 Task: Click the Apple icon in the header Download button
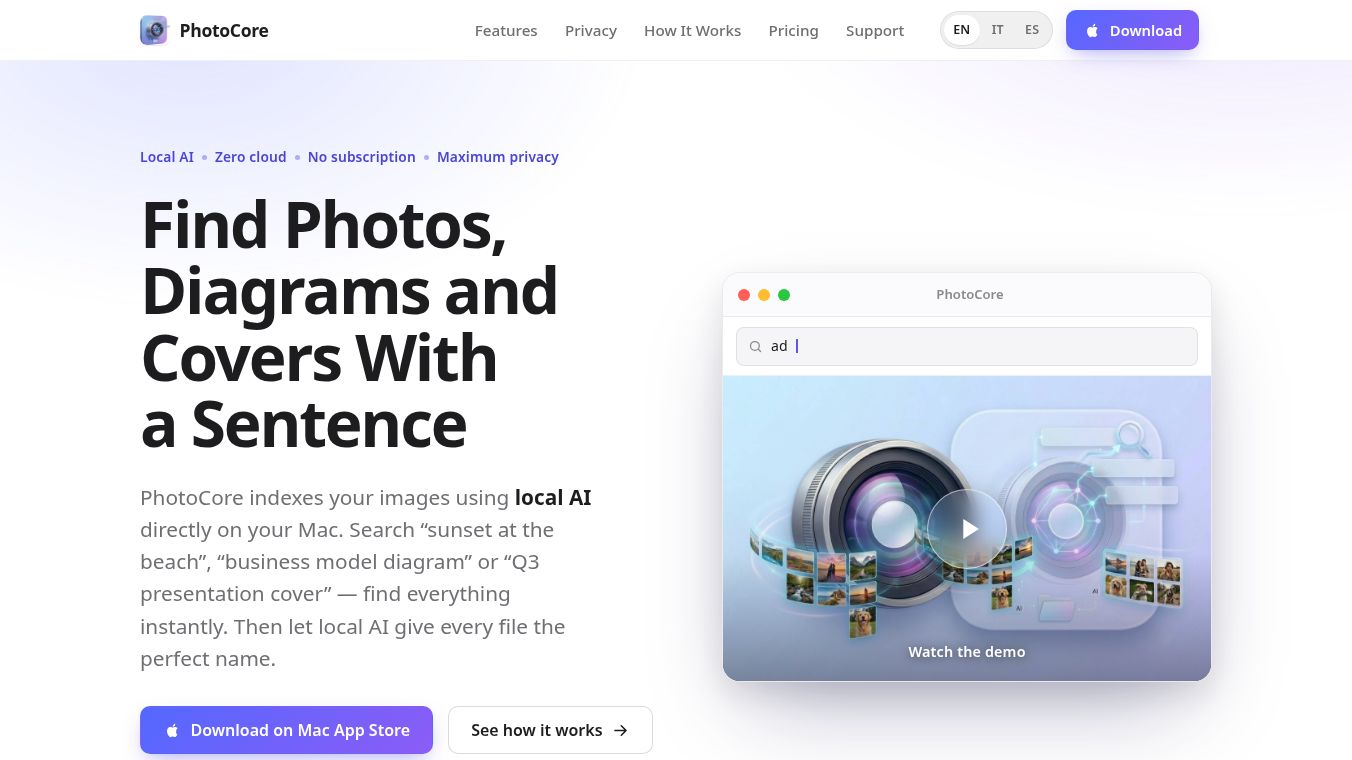pyautogui.click(x=1092, y=31)
